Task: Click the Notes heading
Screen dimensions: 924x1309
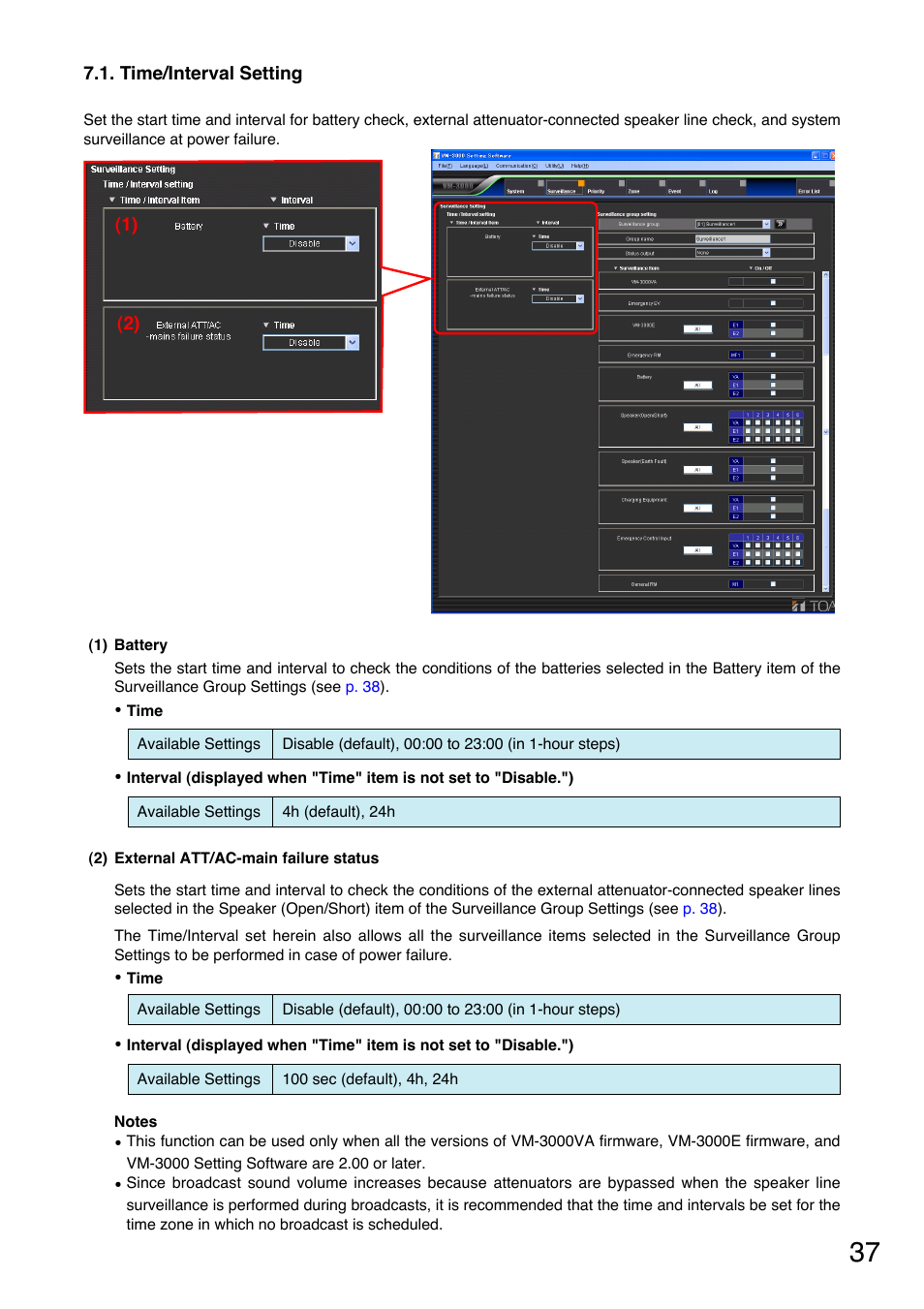Action: pos(136,1122)
